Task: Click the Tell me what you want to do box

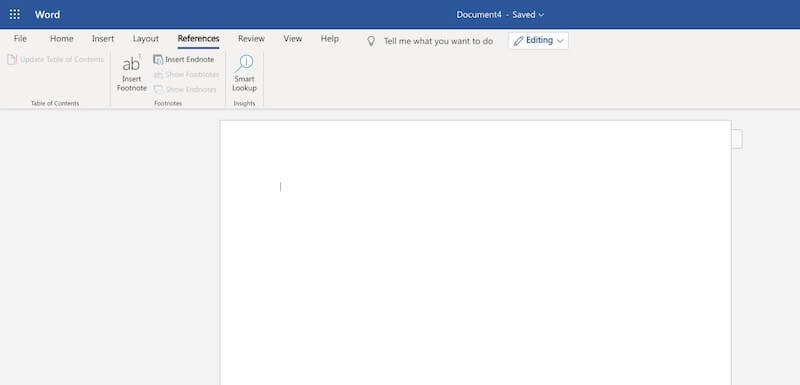Action: (x=438, y=41)
